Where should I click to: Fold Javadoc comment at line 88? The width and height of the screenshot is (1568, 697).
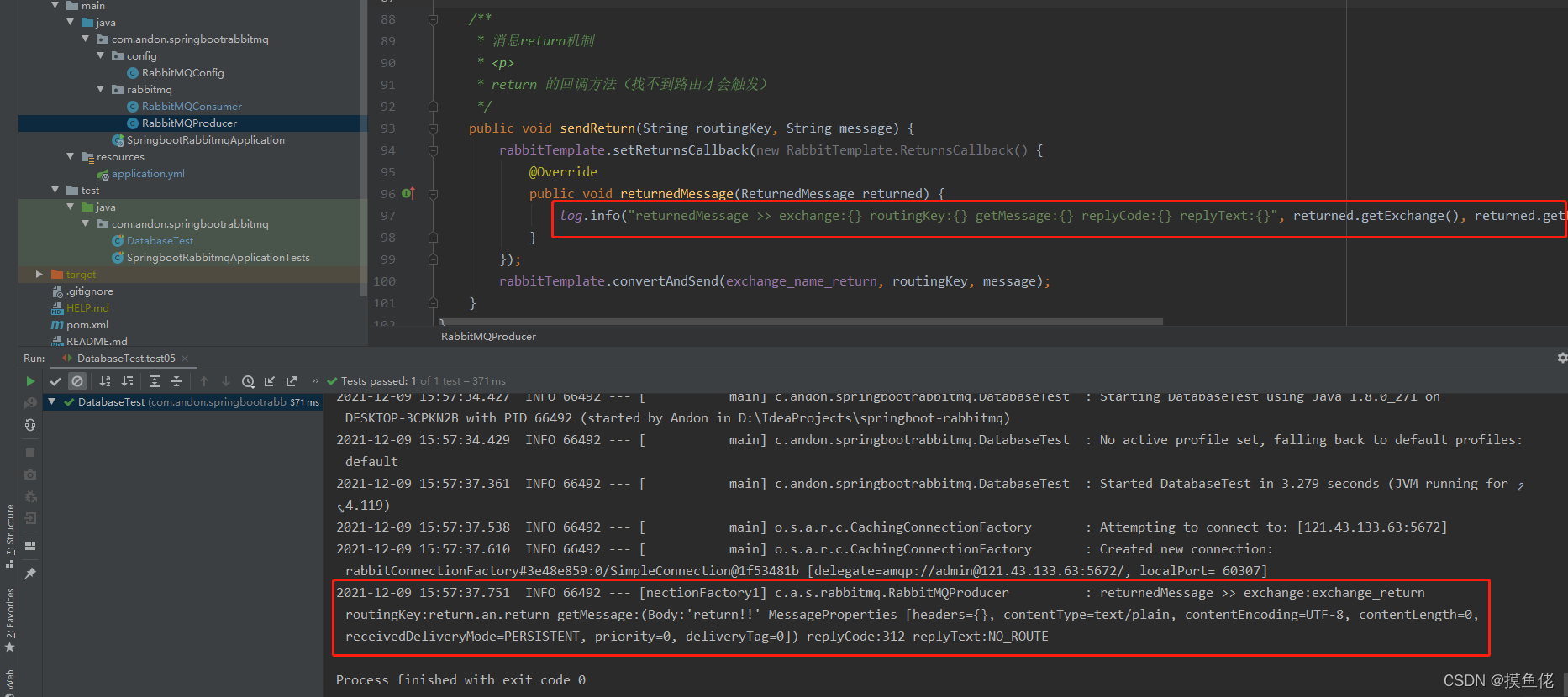click(433, 18)
